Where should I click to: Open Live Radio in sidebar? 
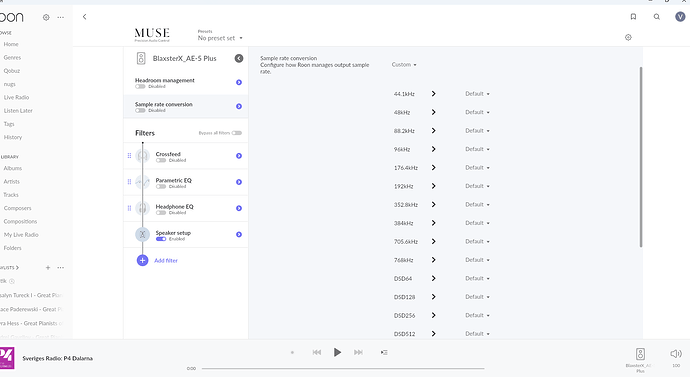pos(16,97)
